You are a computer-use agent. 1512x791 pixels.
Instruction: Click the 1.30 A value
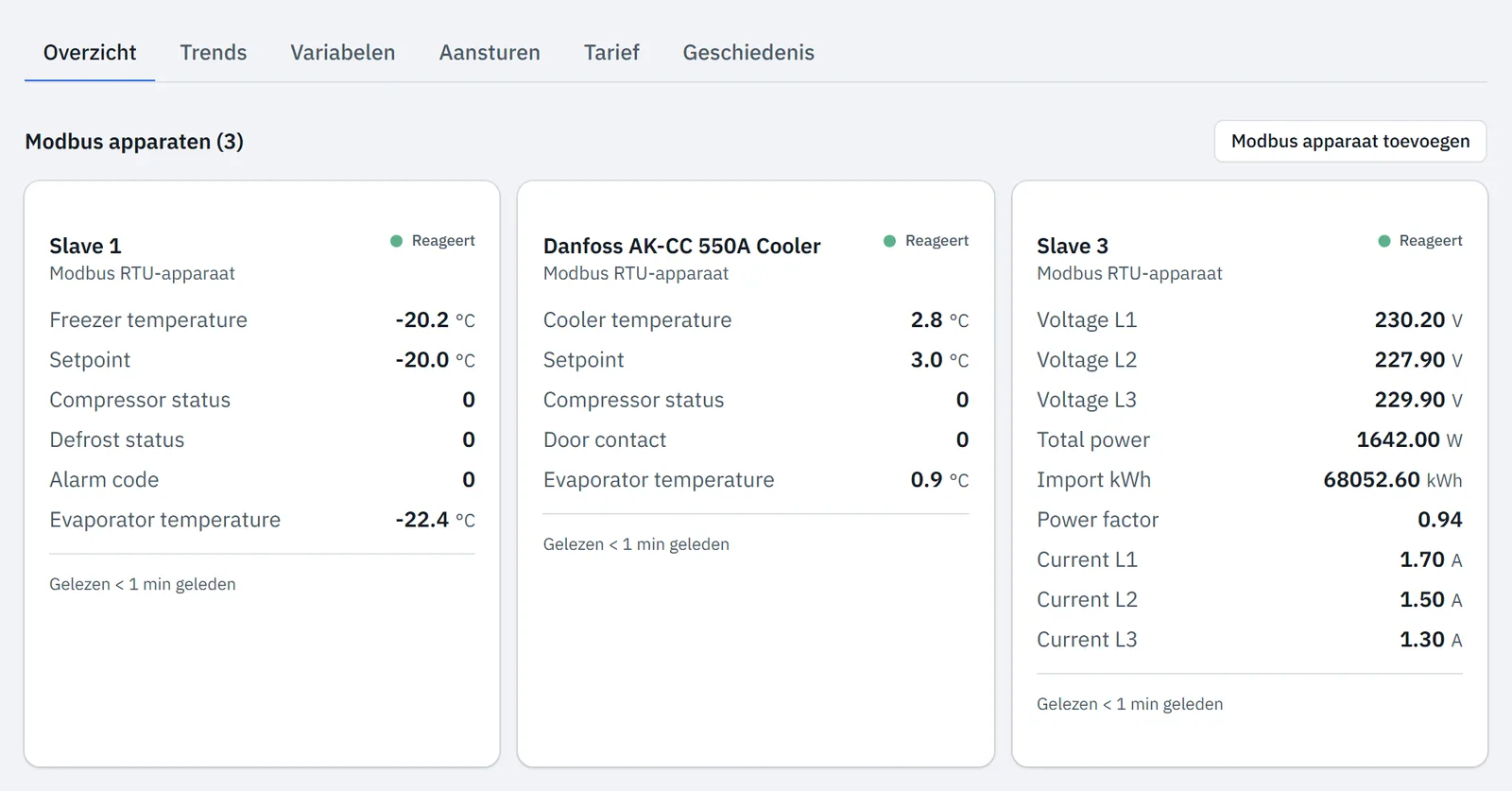tap(1431, 640)
